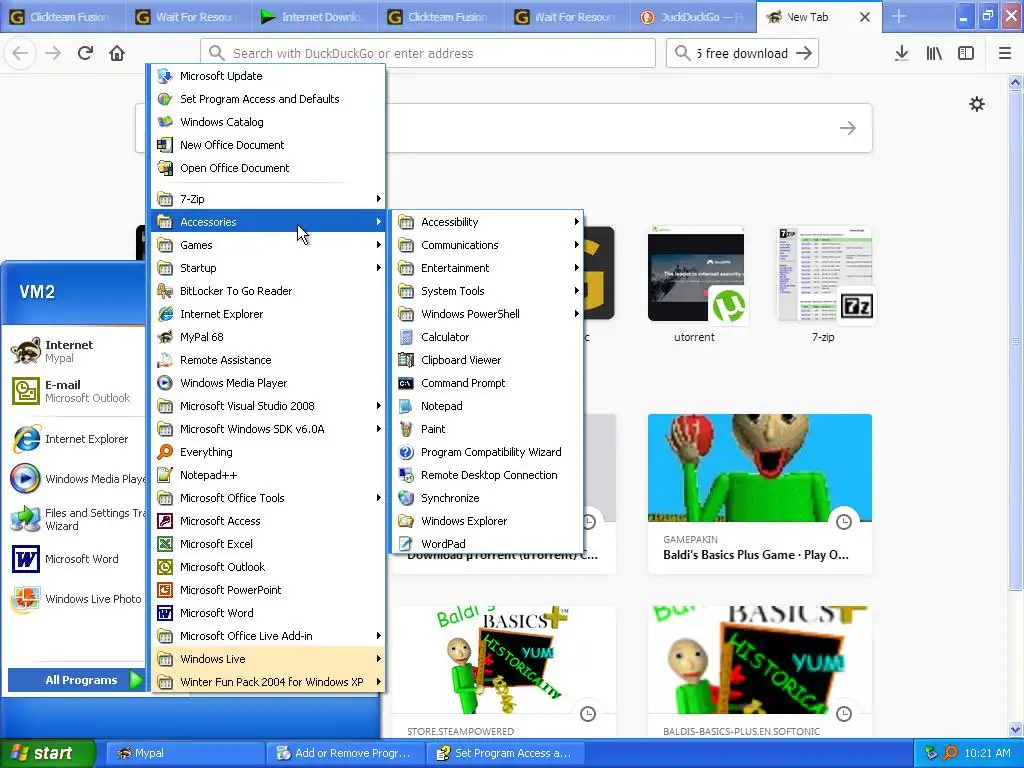Open Notepad++
The width and height of the screenshot is (1024, 768).
click(268, 475)
